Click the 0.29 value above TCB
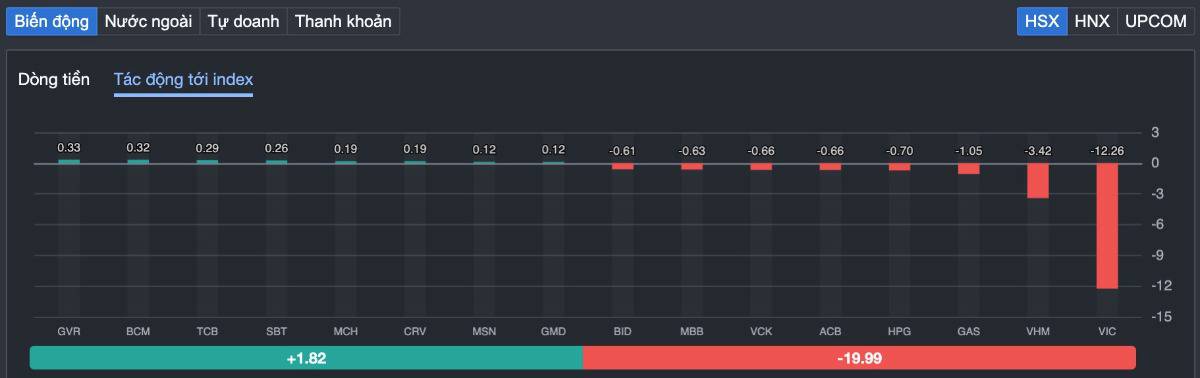The width and height of the screenshot is (1200, 378). [207, 148]
